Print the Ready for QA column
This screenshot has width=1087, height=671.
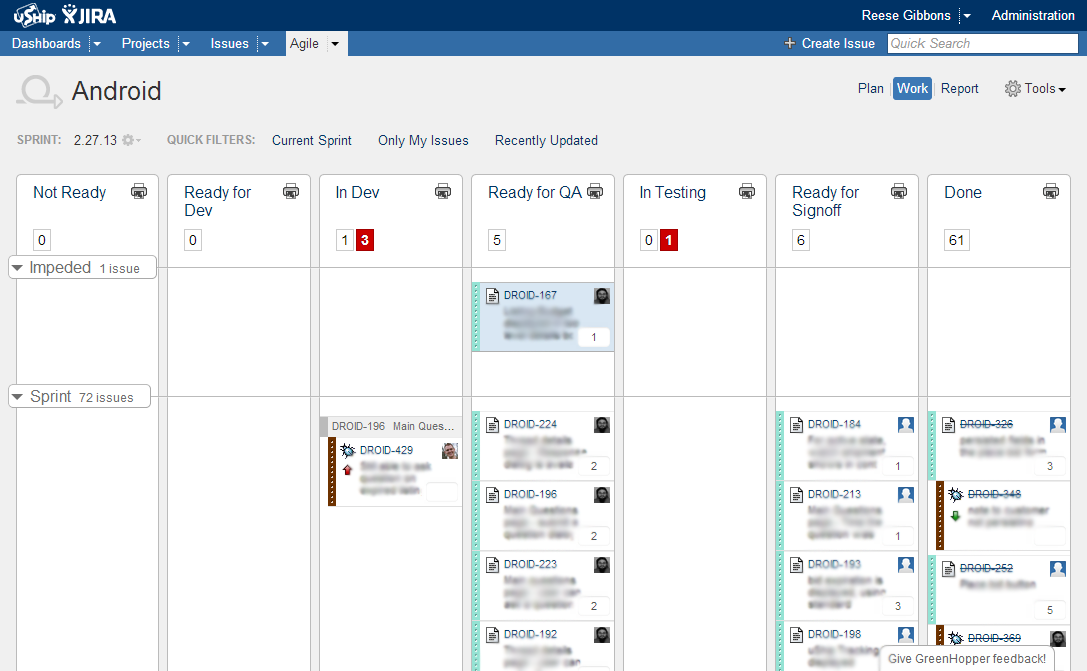coord(595,190)
